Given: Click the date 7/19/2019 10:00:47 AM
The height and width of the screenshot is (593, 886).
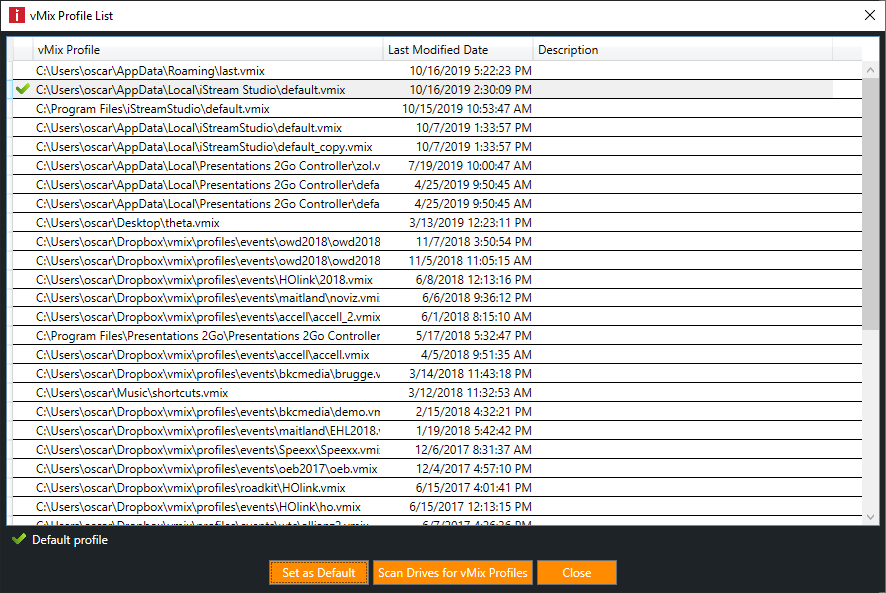Looking at the screenshot, I should (x=470, y=166).
